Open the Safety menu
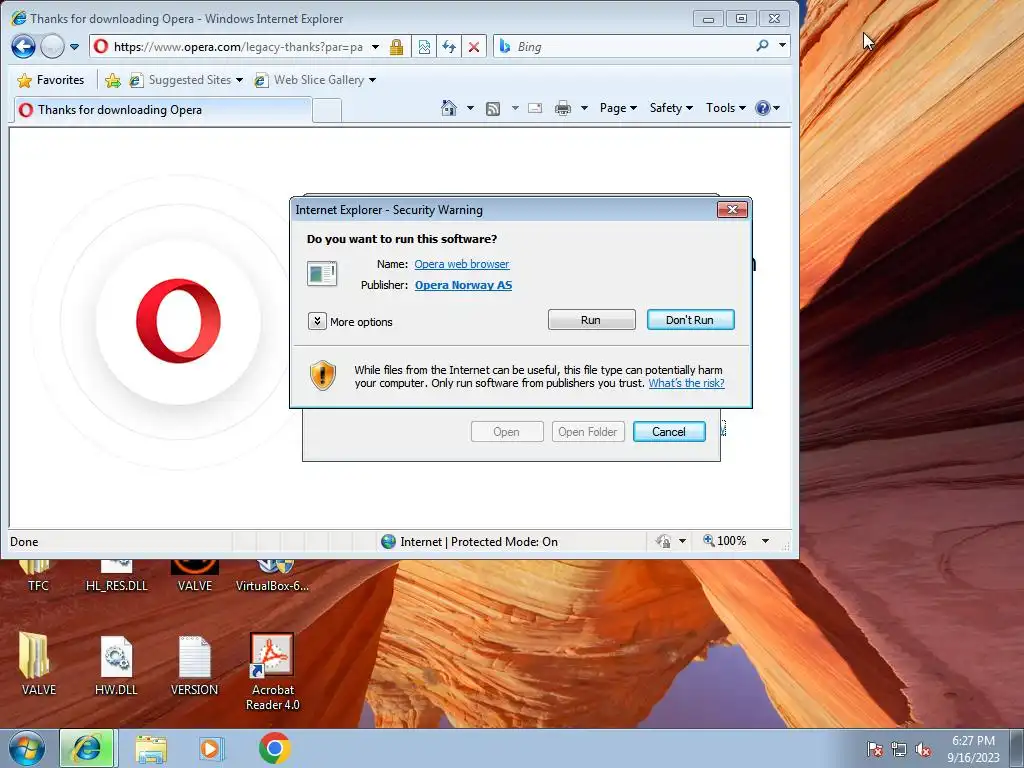The height and width of the screenshot is (768, 1024). pos(671,108)
